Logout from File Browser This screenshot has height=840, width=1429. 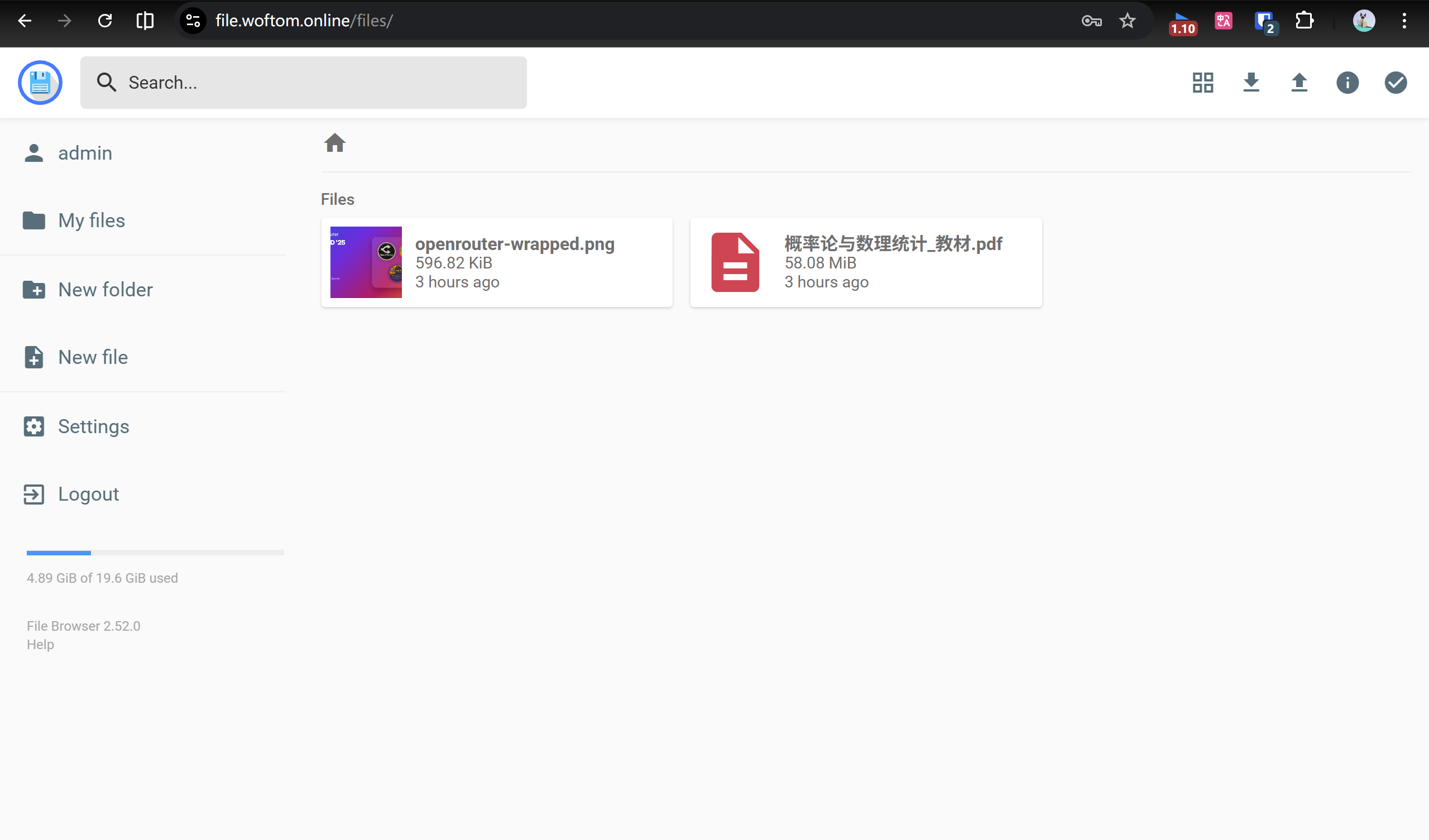[88, 493]
